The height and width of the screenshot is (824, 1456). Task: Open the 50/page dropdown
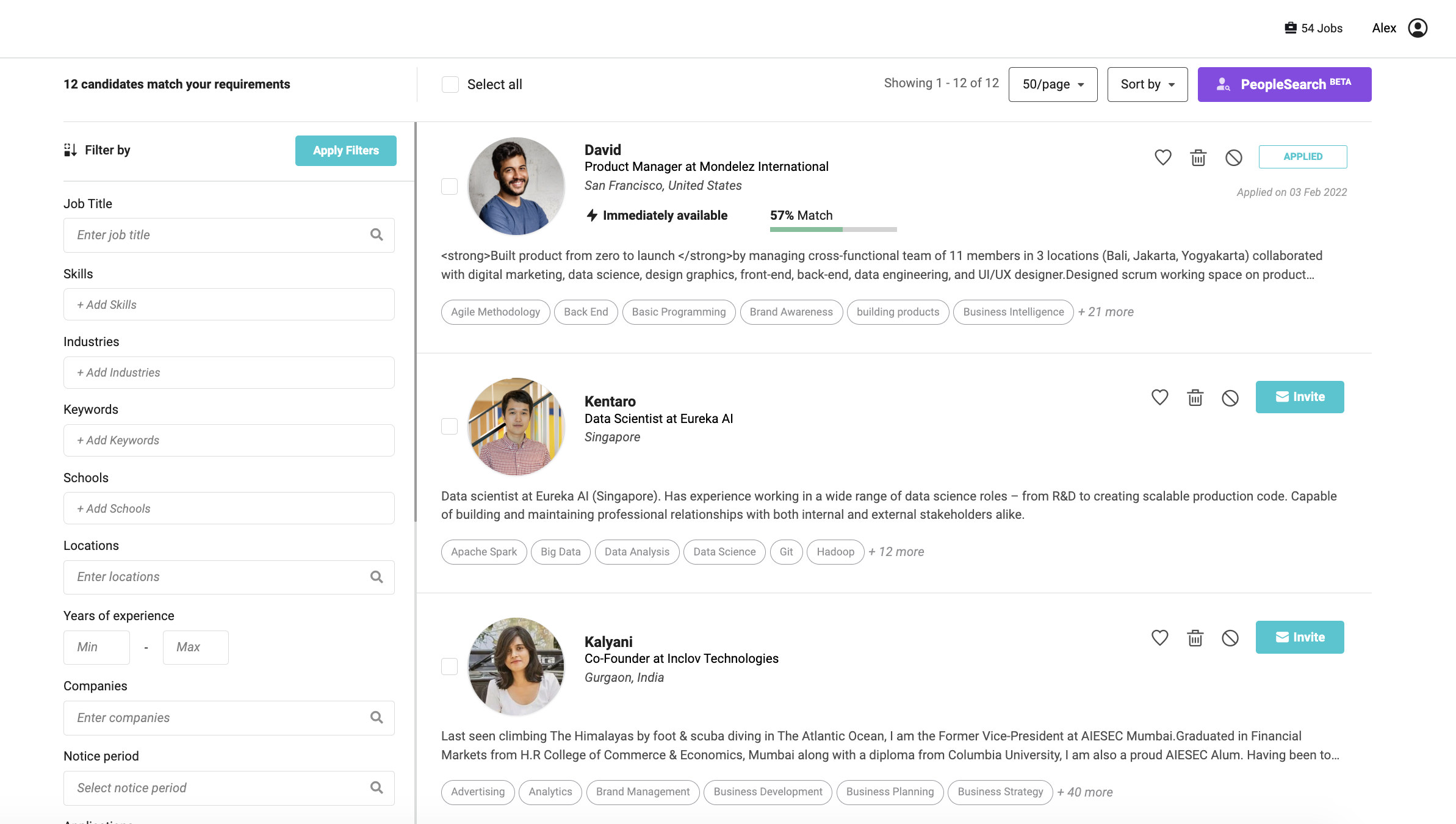click(x=1053, y=84)
